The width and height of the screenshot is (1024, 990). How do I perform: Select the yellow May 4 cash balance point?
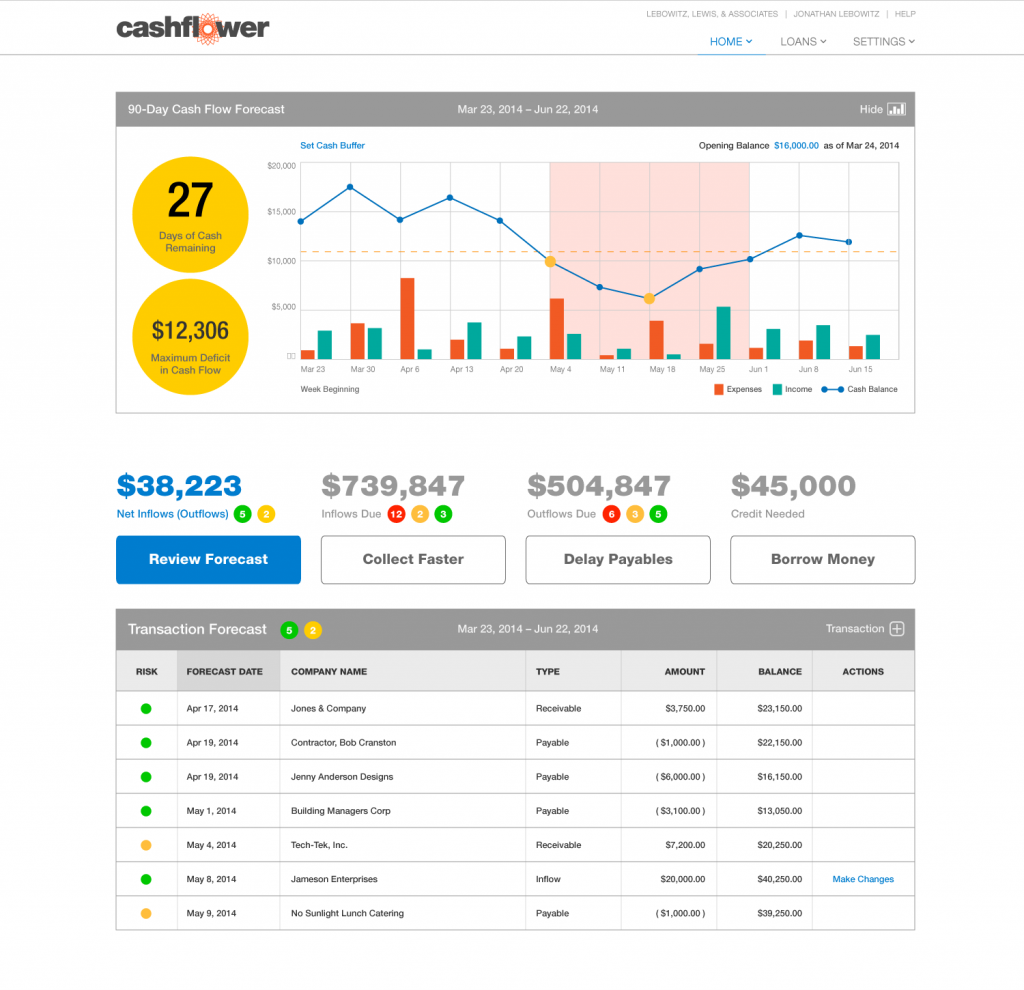pos(550,261)
